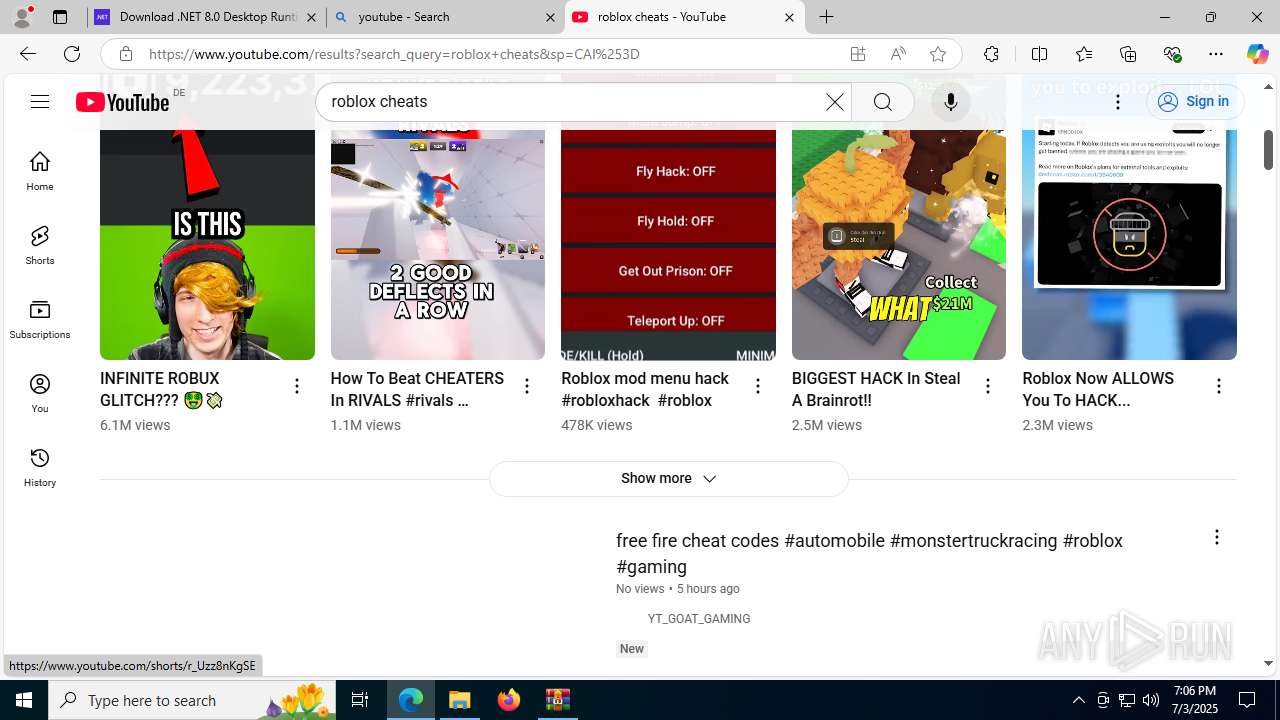
Task: Open options for Roblox mod menu hack short
Action: tap(758, 386)
